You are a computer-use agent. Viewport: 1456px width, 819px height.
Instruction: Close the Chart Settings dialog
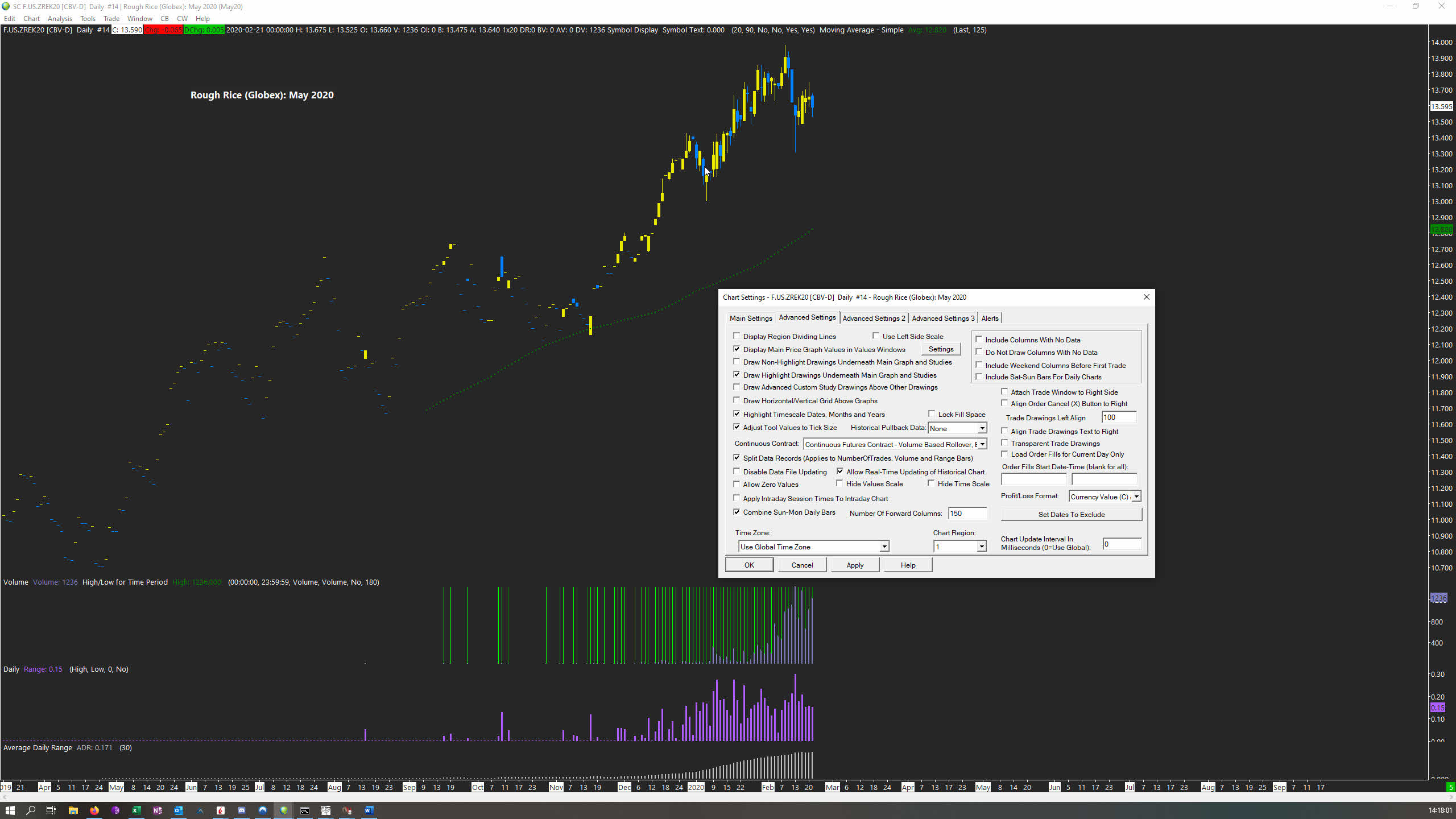pyautogui.click(x=1146, y=297)
